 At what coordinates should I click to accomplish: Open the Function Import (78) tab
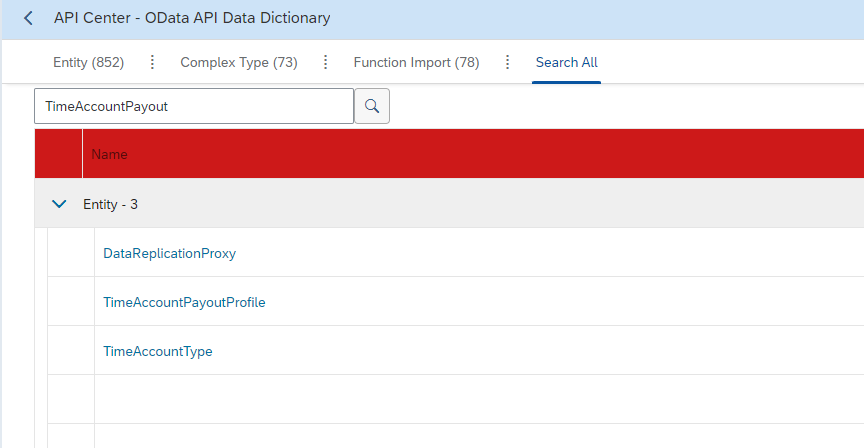(x=417, y=62)
